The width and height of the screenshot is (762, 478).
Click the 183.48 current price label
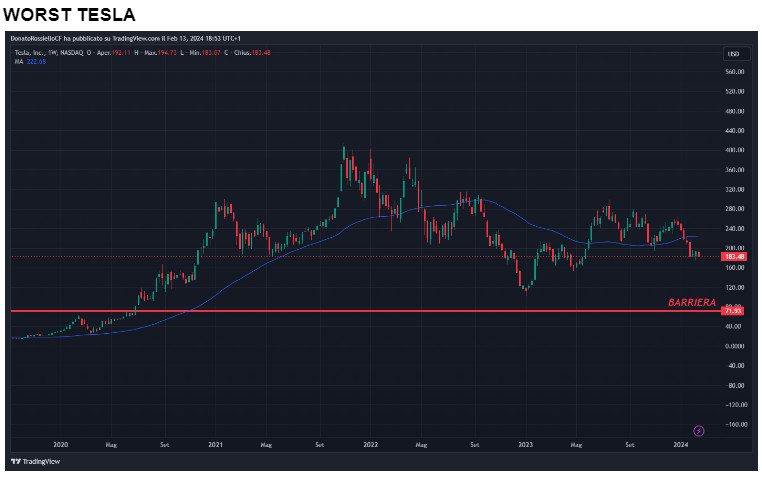coord(734,256)
